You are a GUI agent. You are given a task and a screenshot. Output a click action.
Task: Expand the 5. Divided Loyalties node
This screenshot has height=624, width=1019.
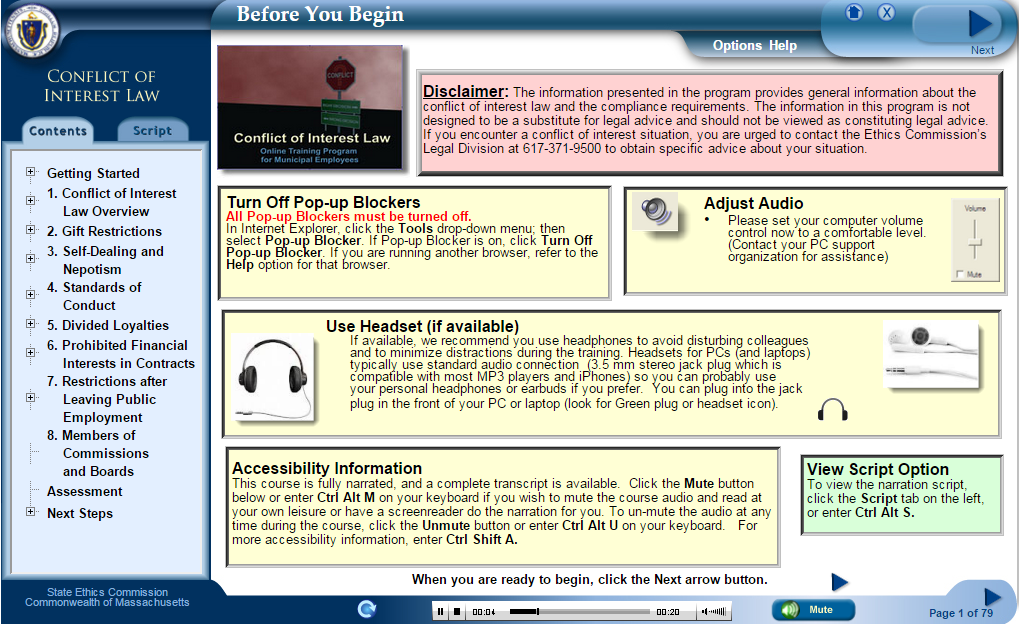(x=31, y=323)
